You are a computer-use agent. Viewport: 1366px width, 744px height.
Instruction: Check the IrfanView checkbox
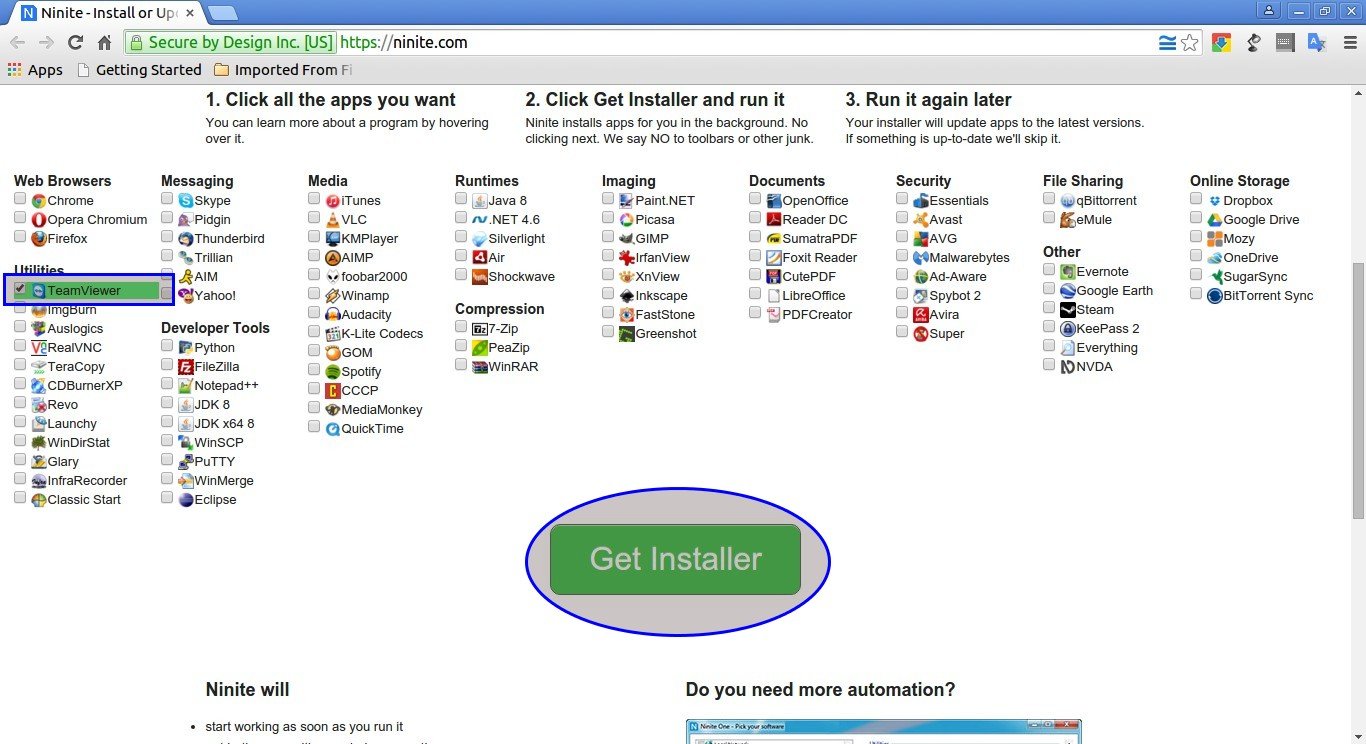pyautogui.click(x=608, y=256)
